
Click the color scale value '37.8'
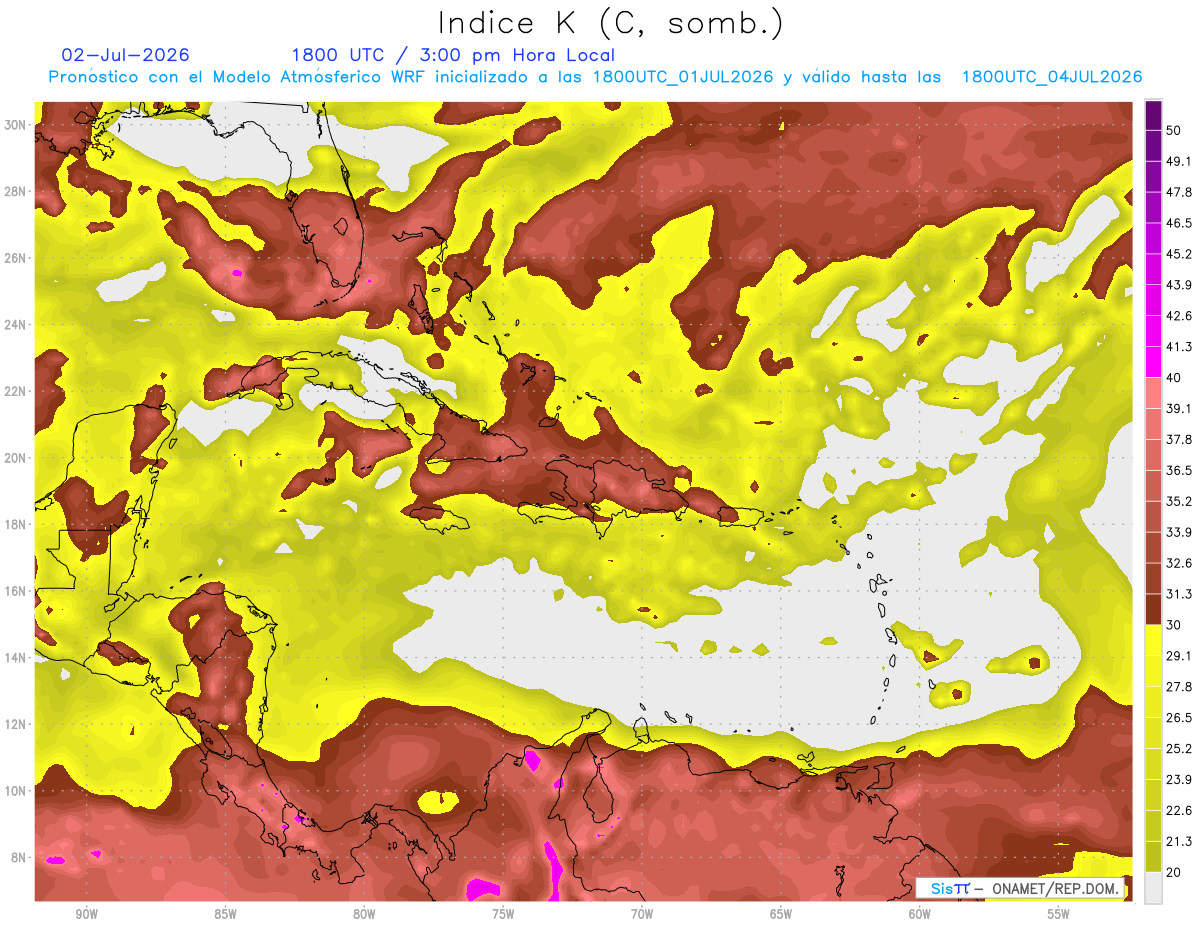coord(1179,440)
